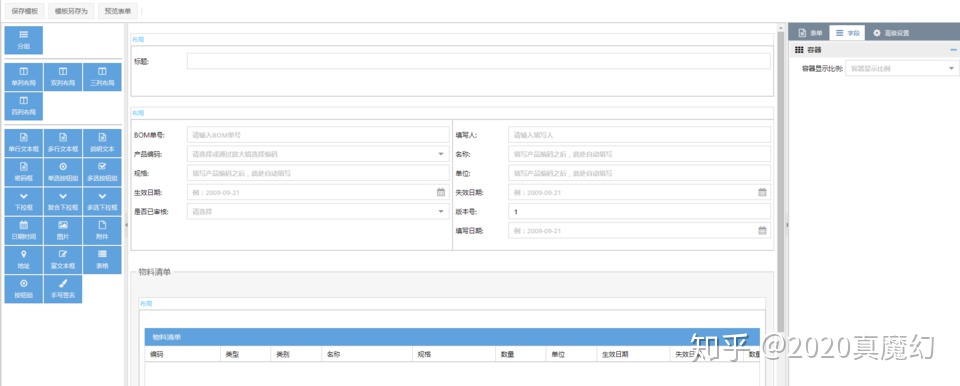
Task: Pick the 复合下拉框 compound dropdown tile
Action: (x=62, y=202)
